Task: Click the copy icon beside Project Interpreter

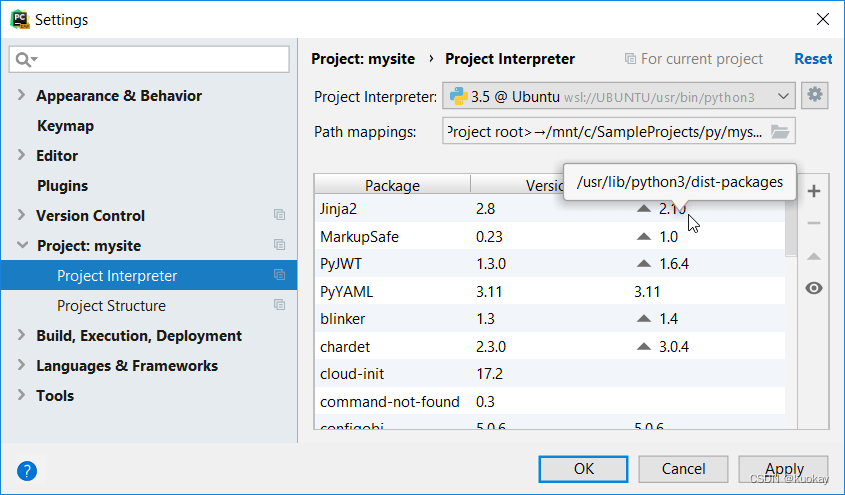Action: click(279, 275)
